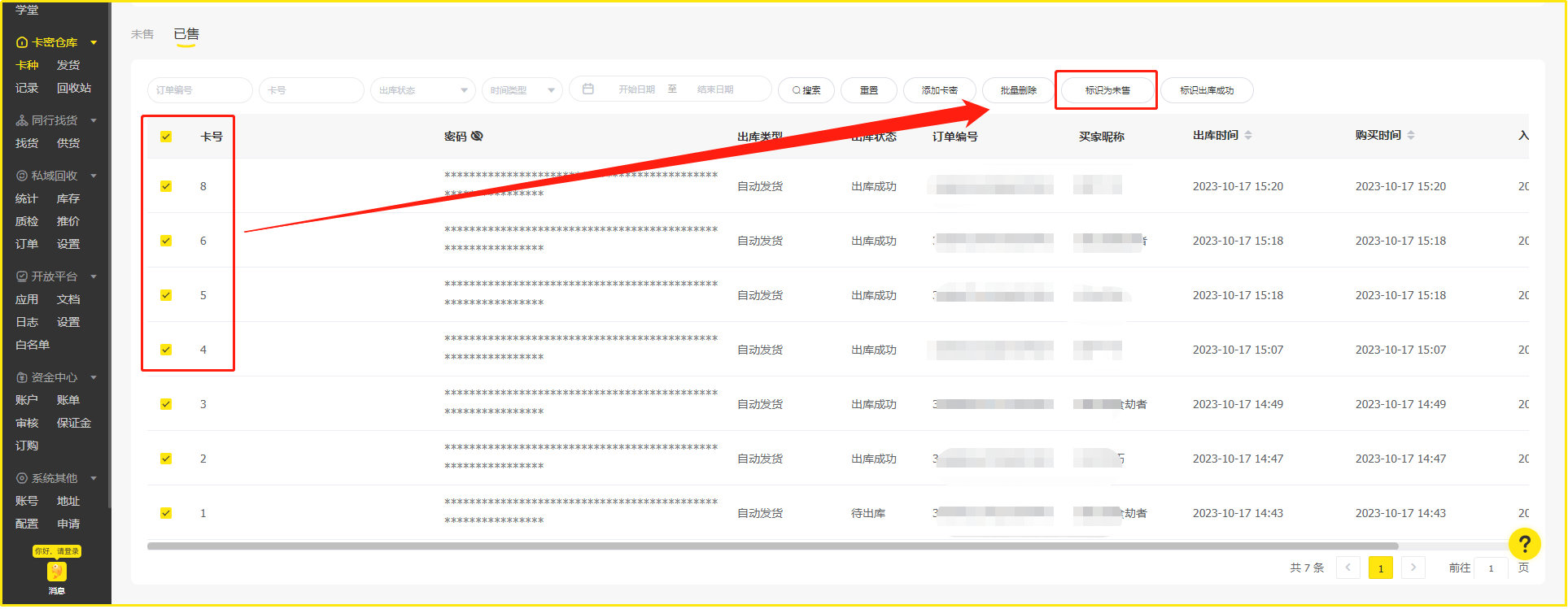Open the 出库状态 dropdown filter

pos(422,90)
